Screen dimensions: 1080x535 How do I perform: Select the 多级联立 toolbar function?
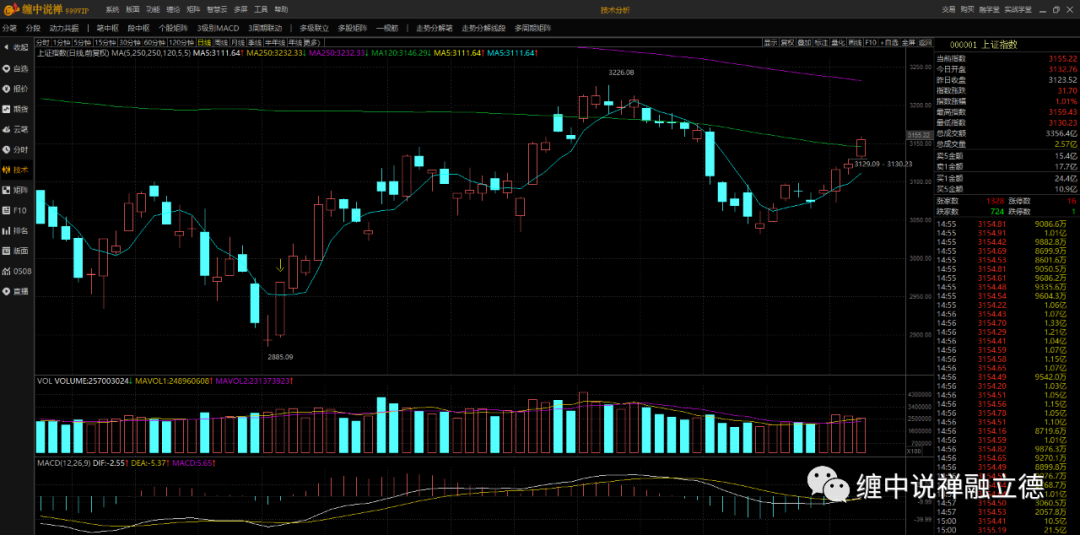pos(314,28)
